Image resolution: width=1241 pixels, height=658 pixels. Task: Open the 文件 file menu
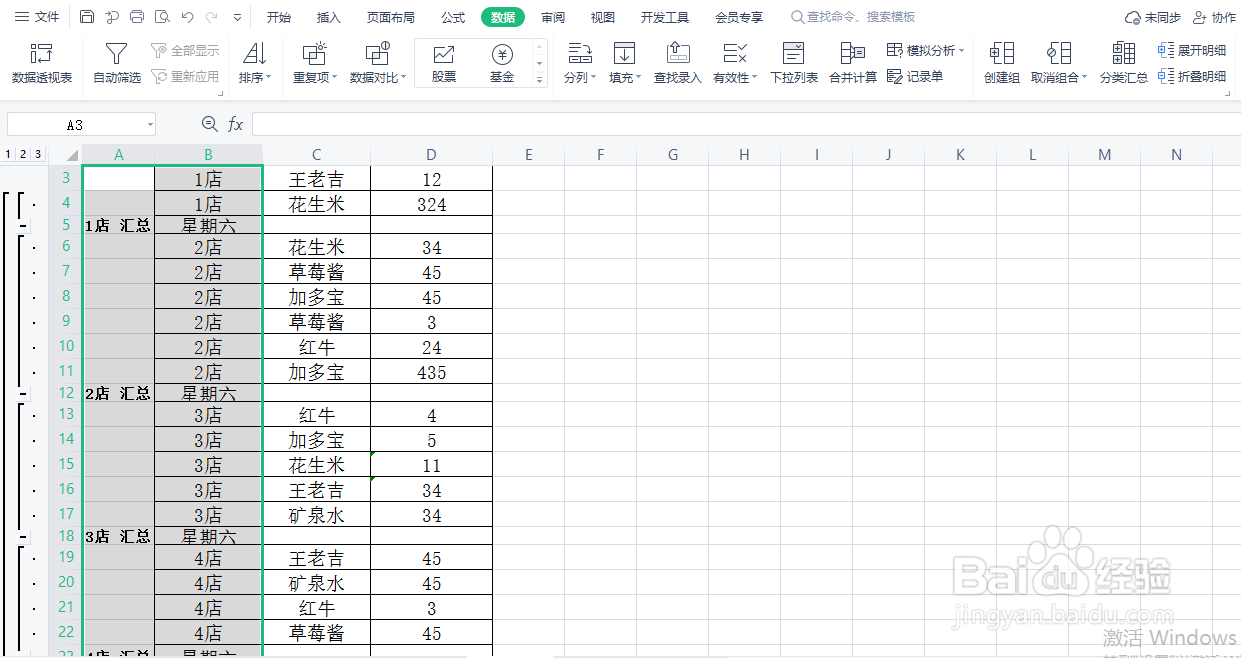coord(37,17)
